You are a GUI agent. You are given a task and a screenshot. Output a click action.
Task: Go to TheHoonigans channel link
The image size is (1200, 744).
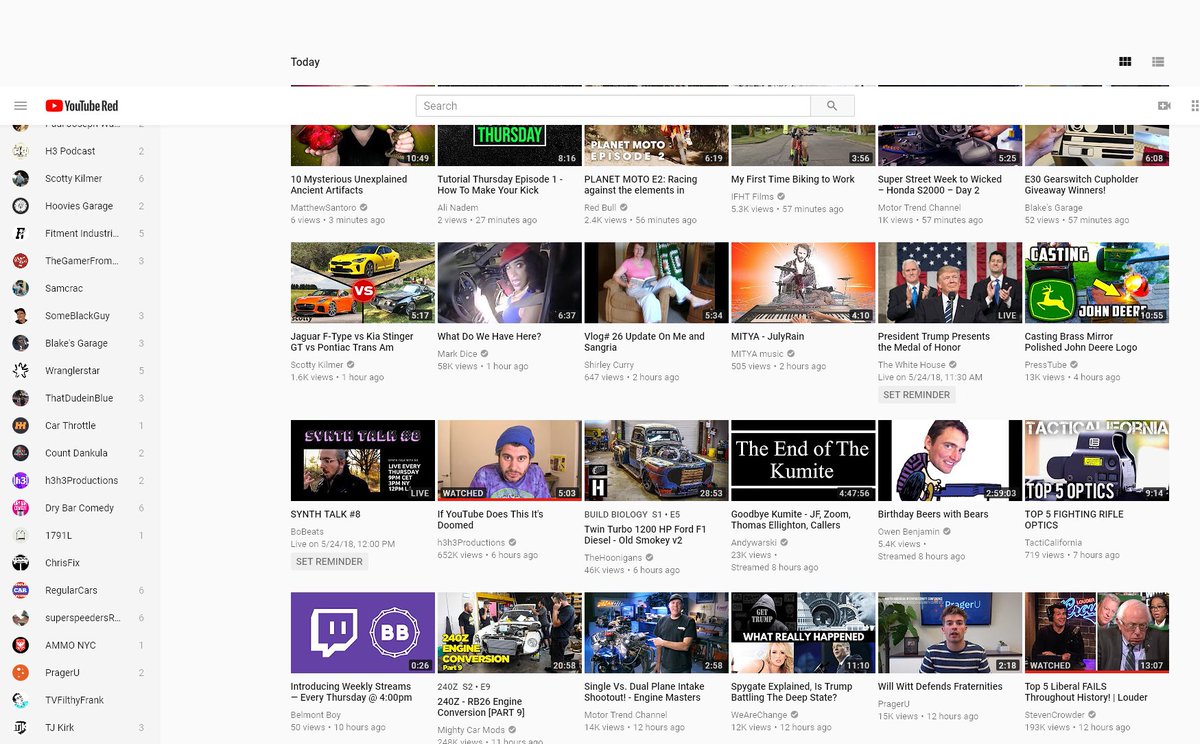click(612, 558)
